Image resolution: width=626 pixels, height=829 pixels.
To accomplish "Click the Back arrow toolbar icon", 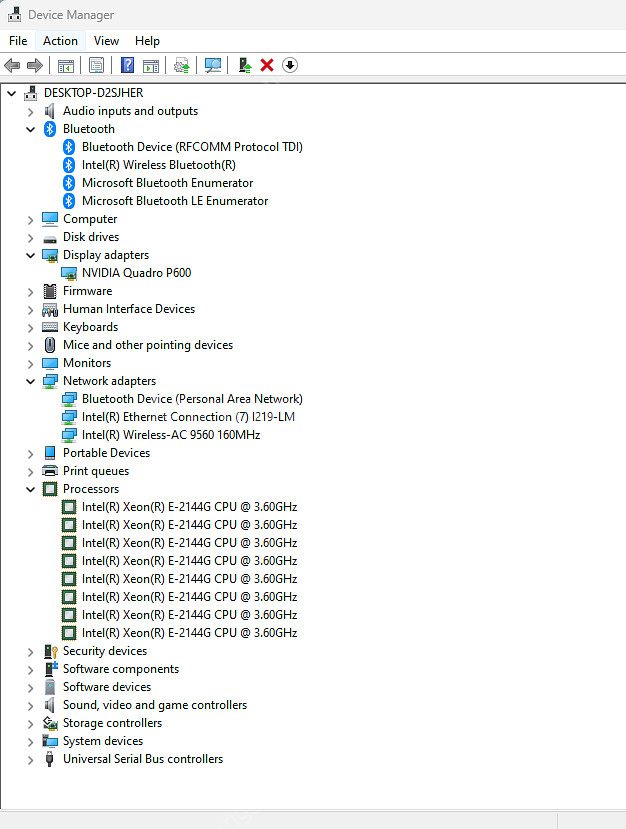I will 12,66.
